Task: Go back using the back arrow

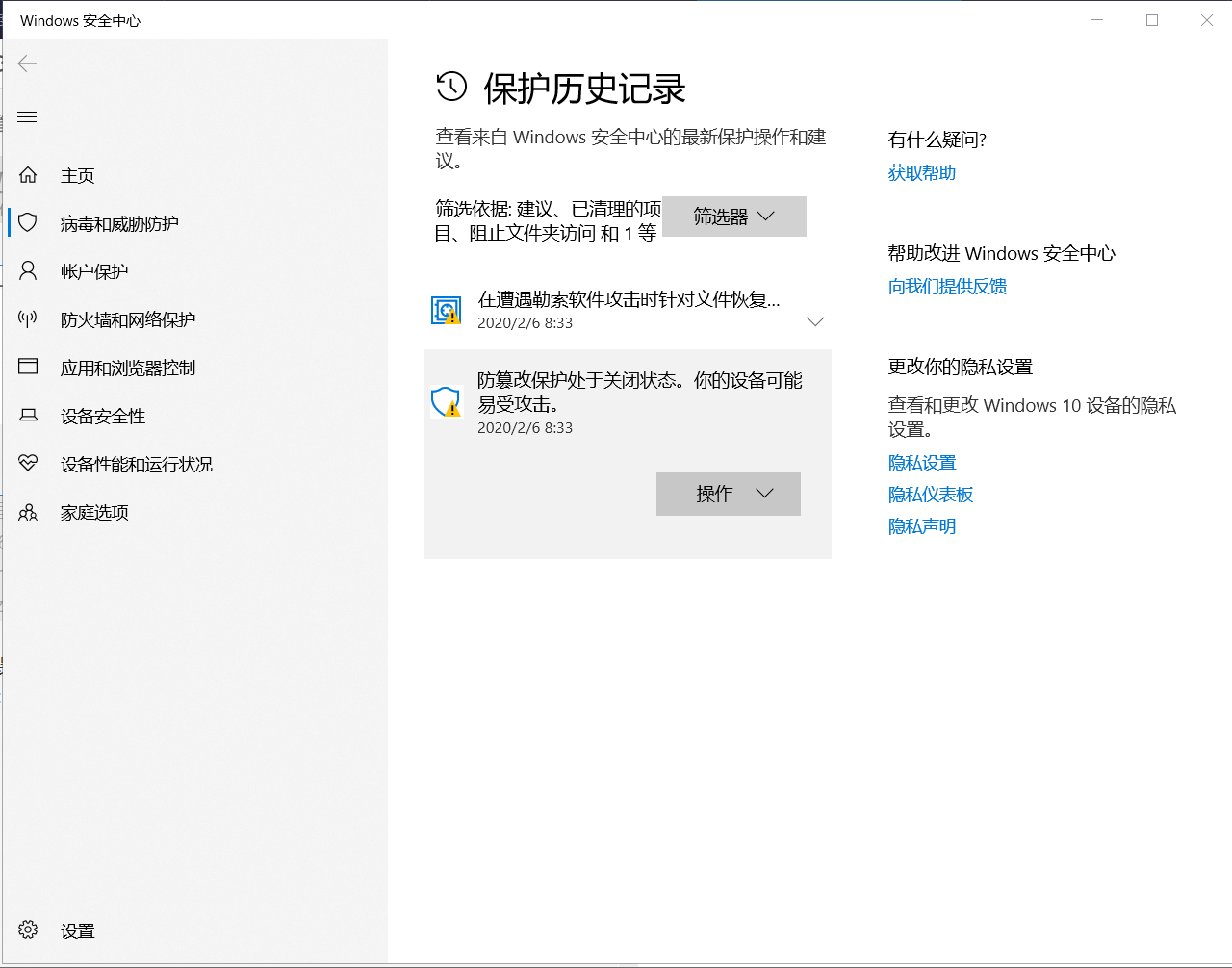Action: (x=27, y=64)
